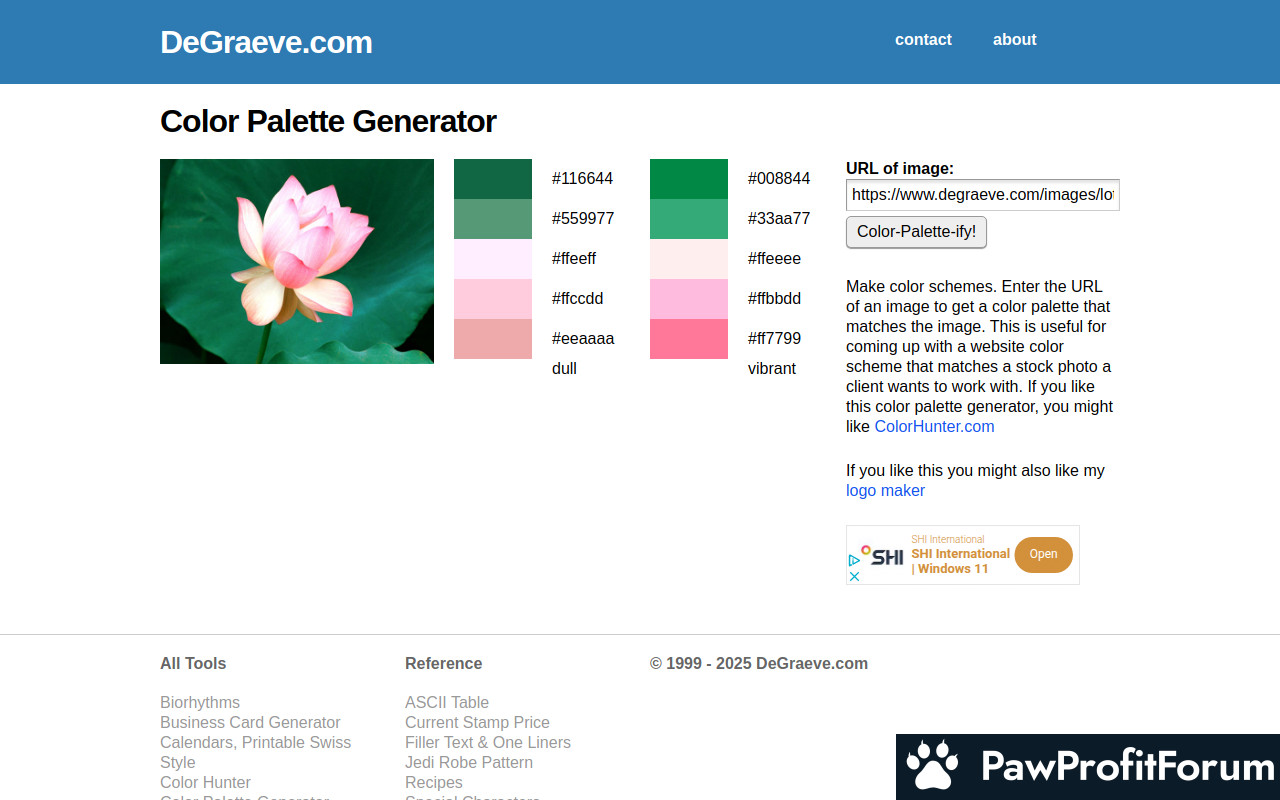1280x800 pixels.
Task: Go to Business Card Generator
Action: point(250,723)
